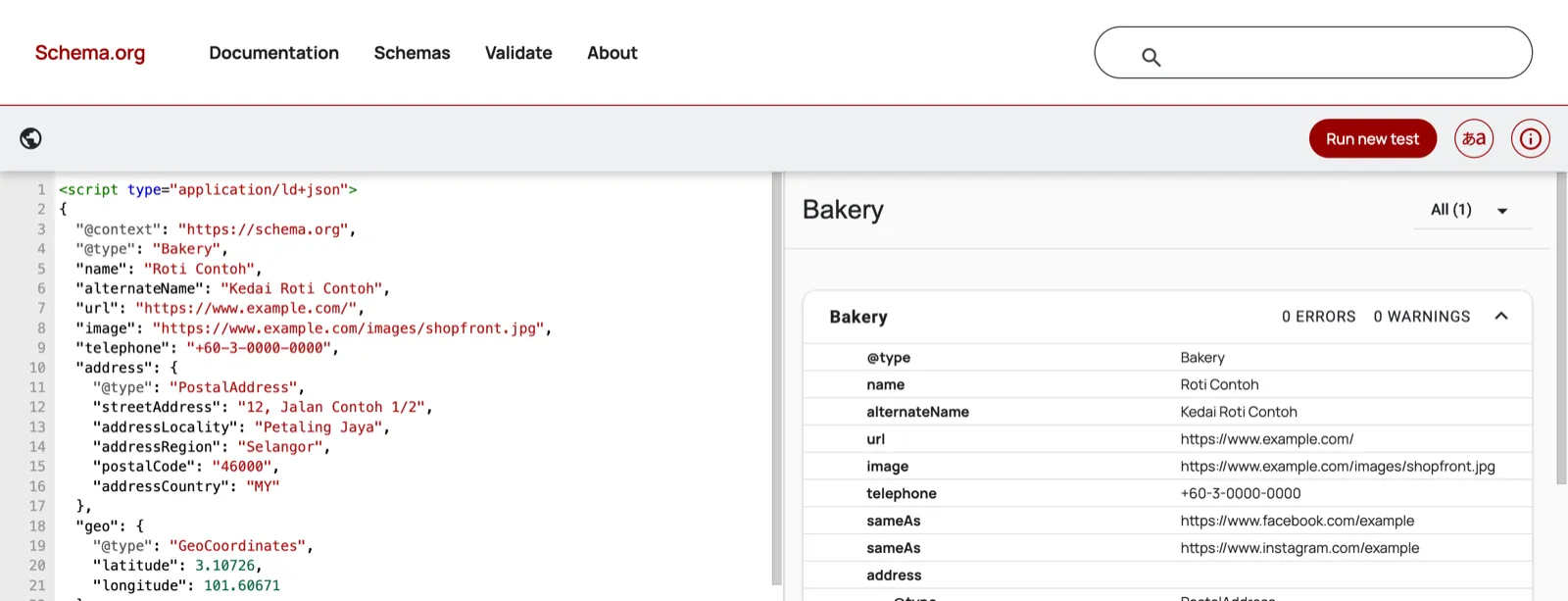This screenshot has height=601, width=1568.
Task: Click the telephone property label in results
Action: click(x=902, y=494)
